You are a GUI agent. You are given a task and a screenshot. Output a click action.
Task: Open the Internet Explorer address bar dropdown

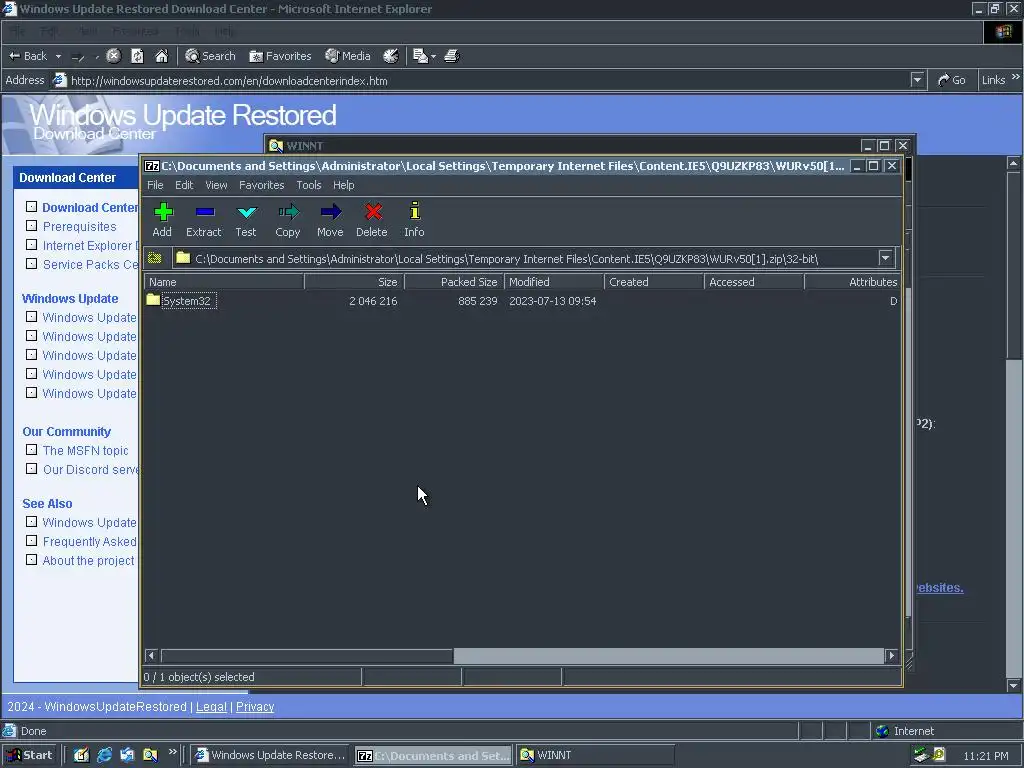click(918, 80)
